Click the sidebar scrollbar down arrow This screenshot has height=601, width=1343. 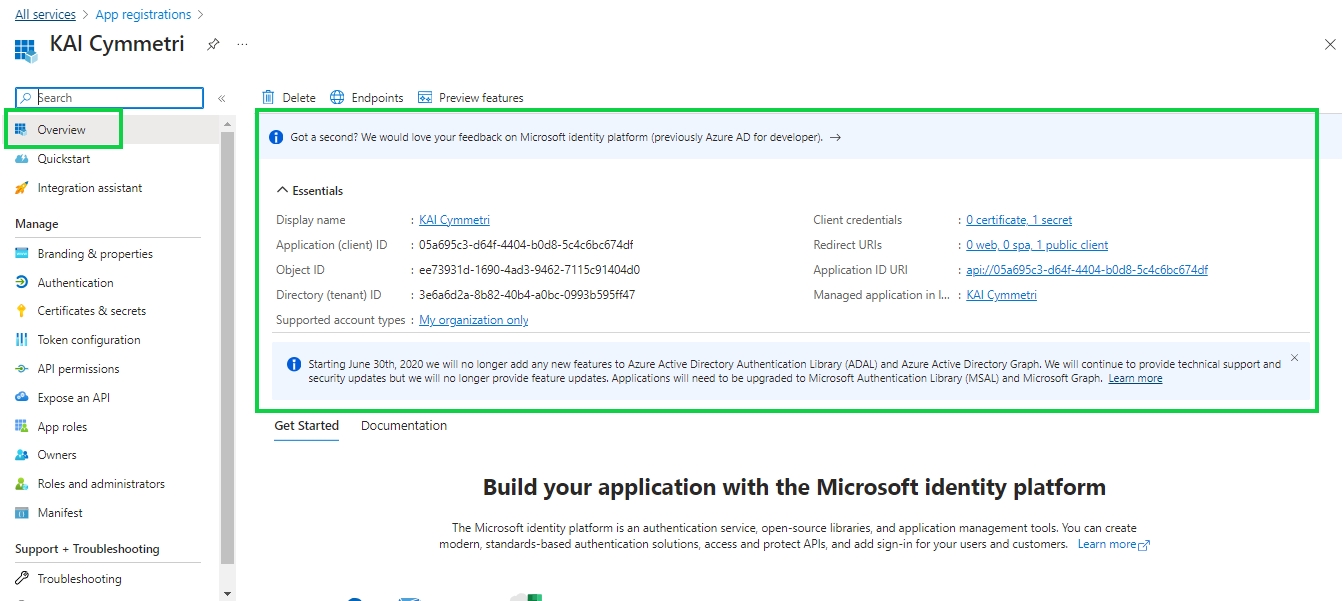tap(227, 593)
